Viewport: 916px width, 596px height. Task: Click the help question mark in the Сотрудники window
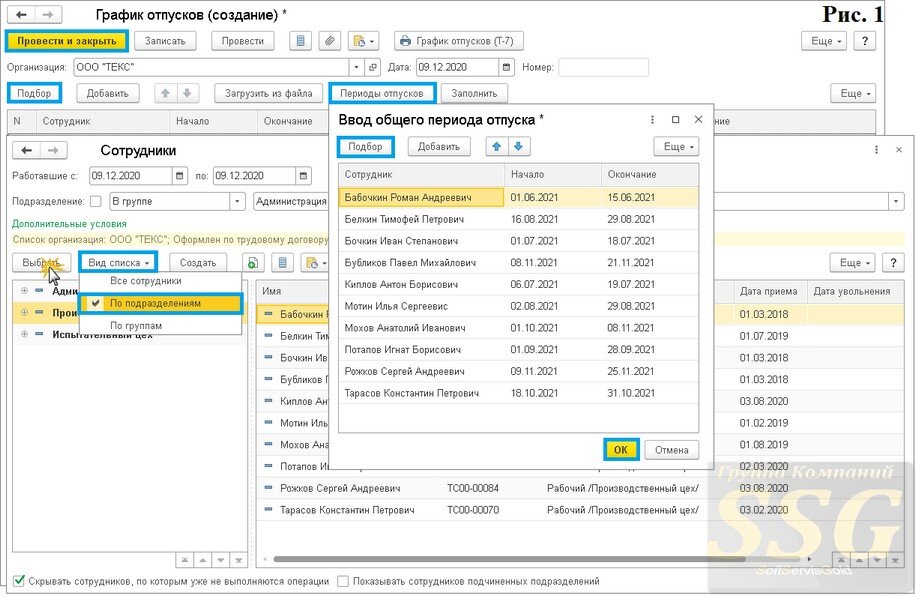coord(893,263)
